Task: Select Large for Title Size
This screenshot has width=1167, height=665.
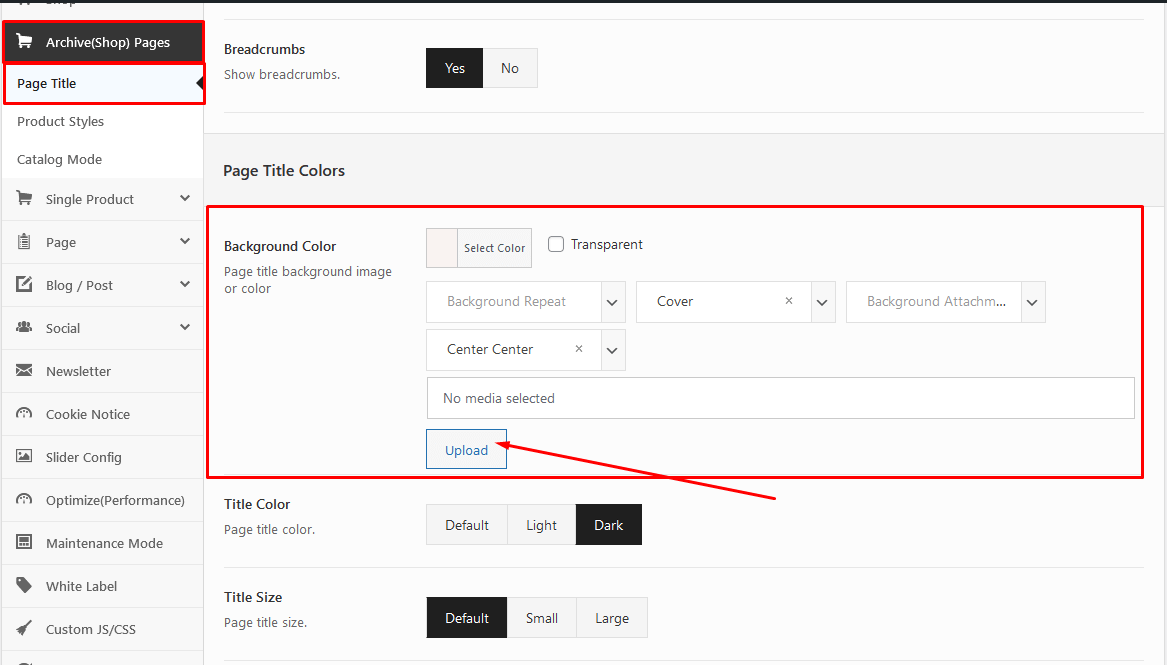Action: [x=611, y=618]
